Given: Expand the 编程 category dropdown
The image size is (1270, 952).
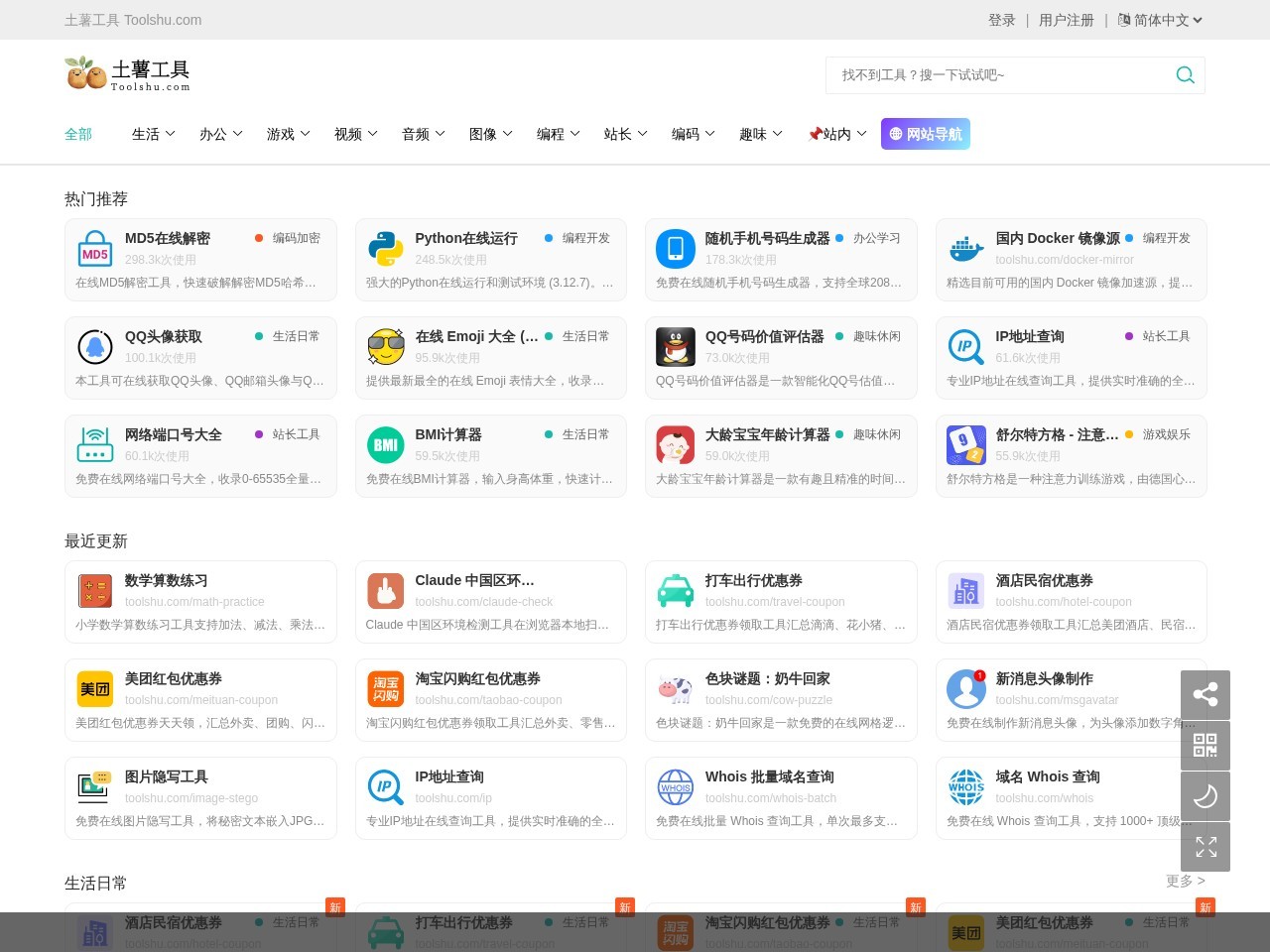Looking at the screenshot, I should click(x=559, y=134).
